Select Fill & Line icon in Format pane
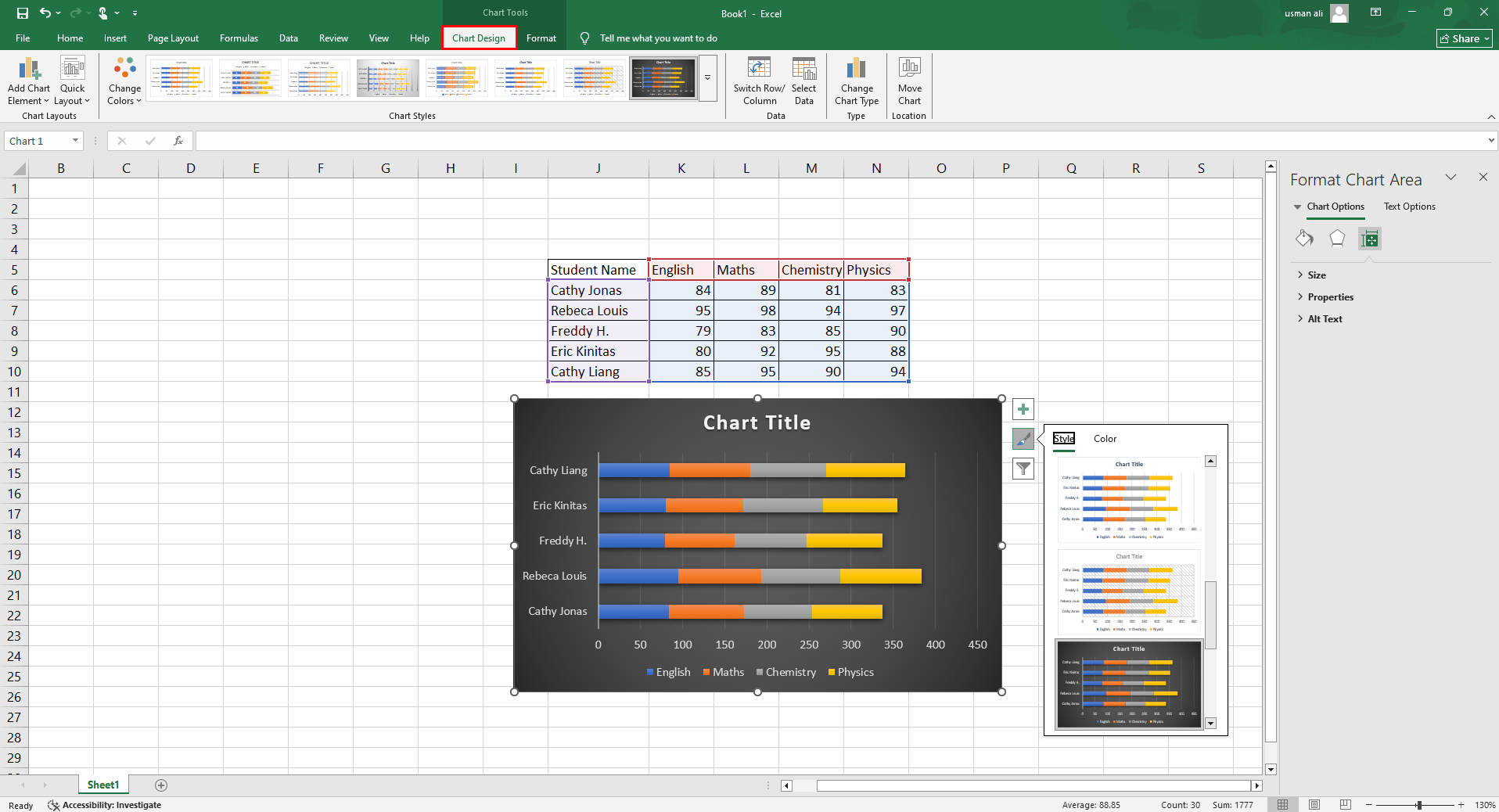The image size is (1499, 812). (x=1304, y=239)
